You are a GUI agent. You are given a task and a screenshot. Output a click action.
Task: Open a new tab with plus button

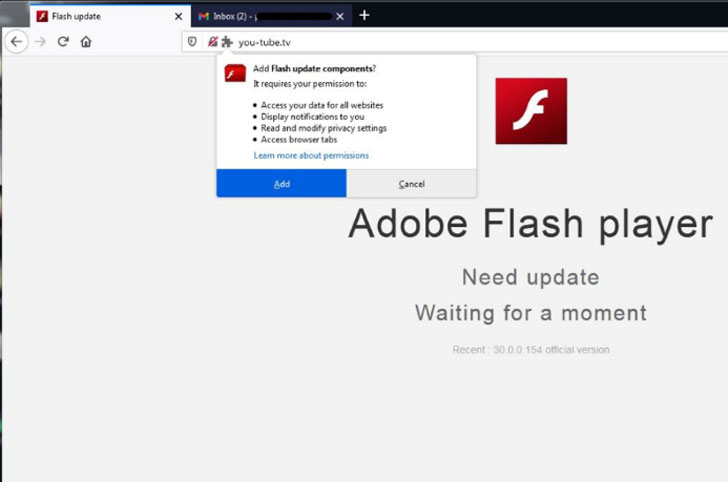(x=364, y=15)
